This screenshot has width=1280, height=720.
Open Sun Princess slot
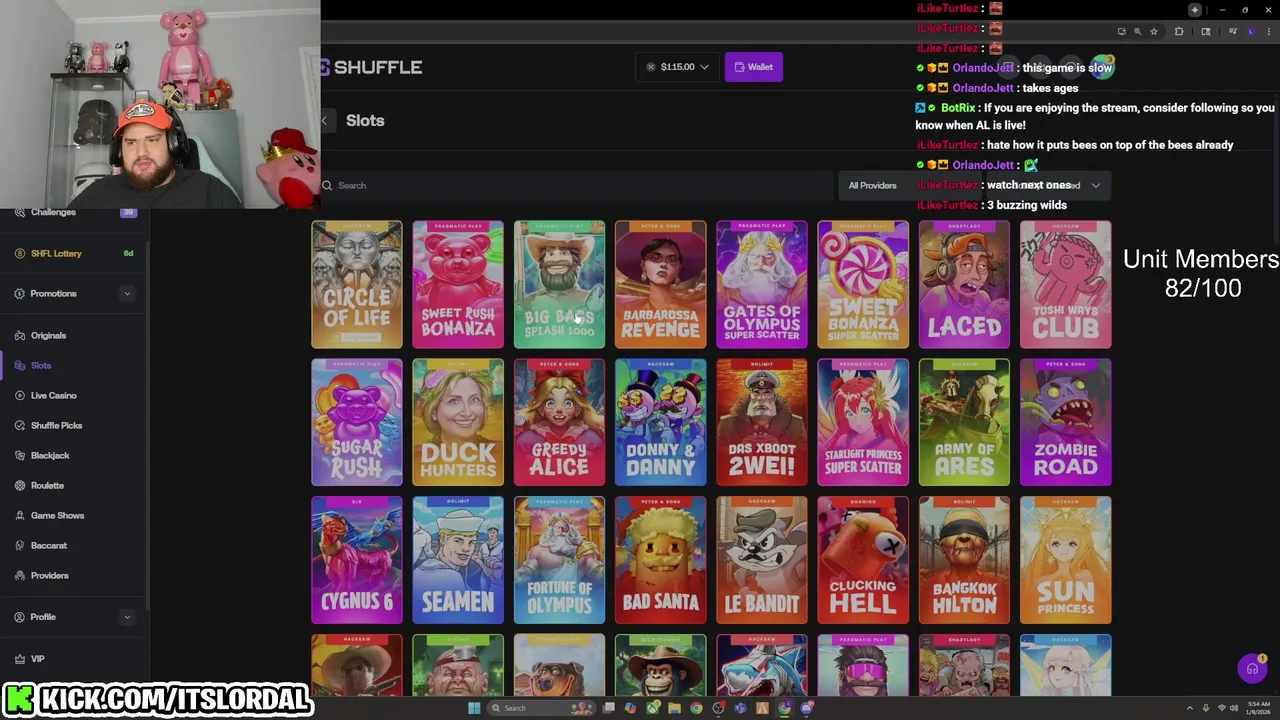1065,560
